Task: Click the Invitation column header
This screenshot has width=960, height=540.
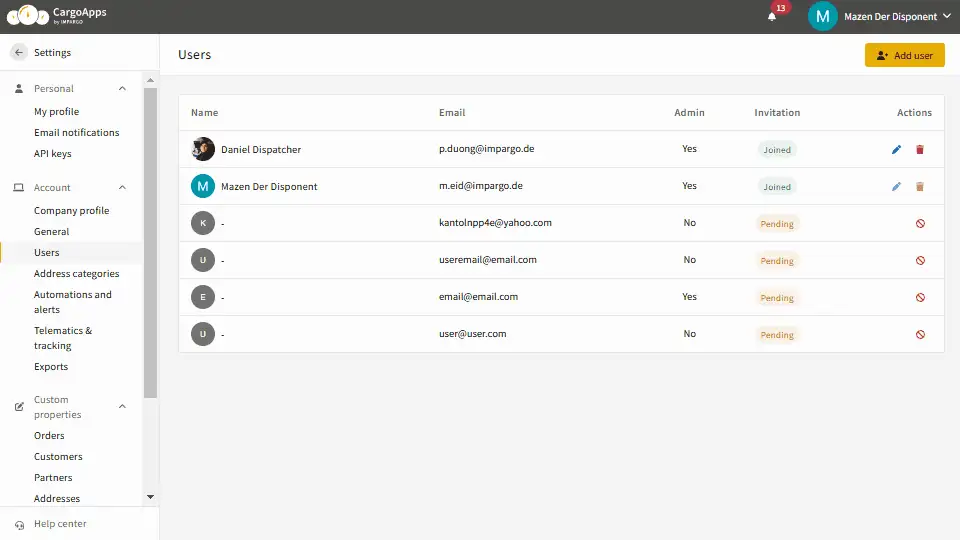Action: [x=777, y=113]
